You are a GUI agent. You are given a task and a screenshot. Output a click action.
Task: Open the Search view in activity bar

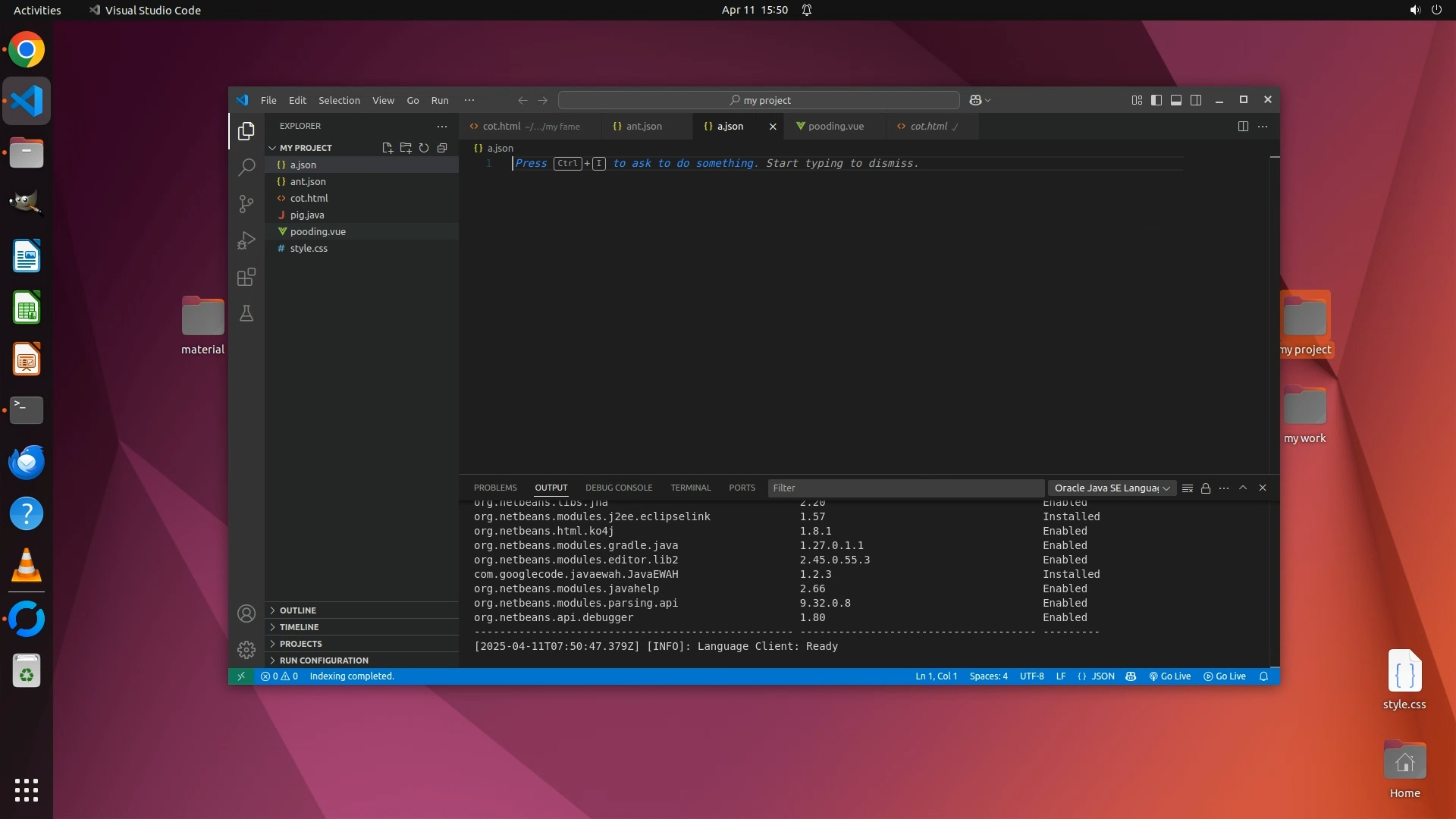pos(246,167)
